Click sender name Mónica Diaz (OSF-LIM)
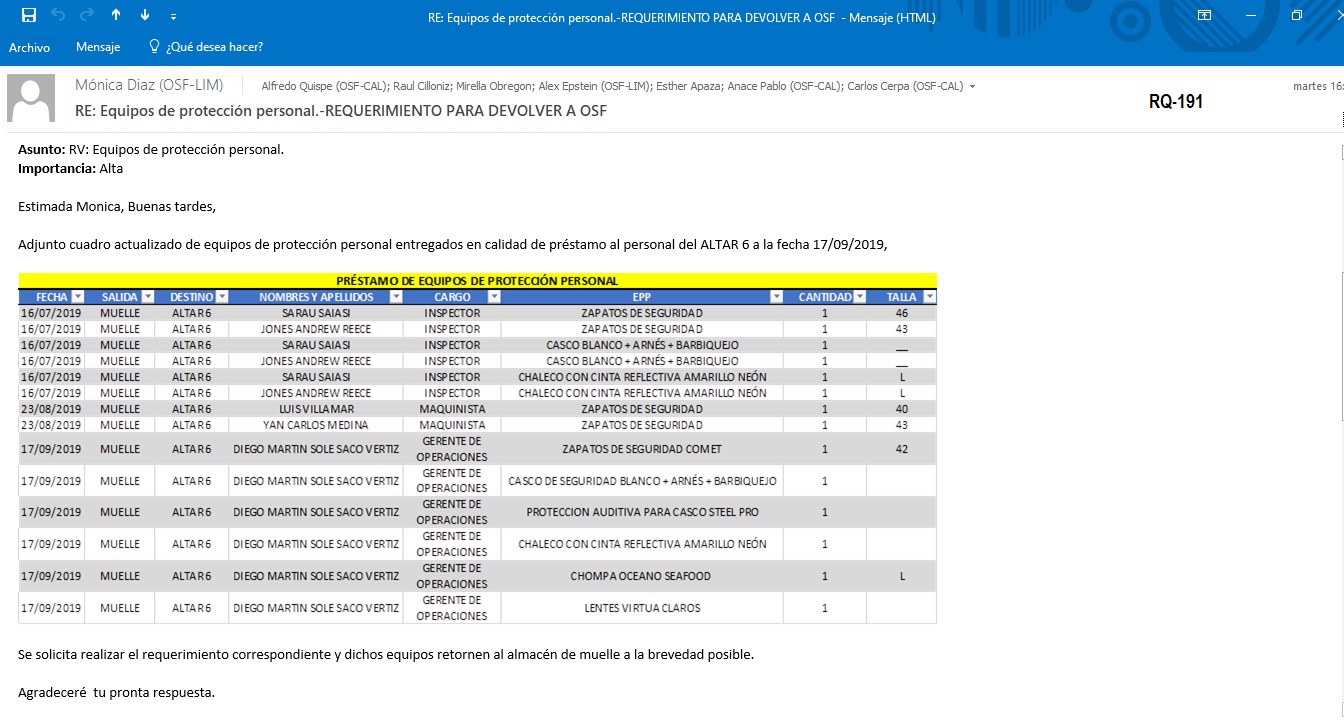Screen dimensions: 1344x722 click(149, 85)
